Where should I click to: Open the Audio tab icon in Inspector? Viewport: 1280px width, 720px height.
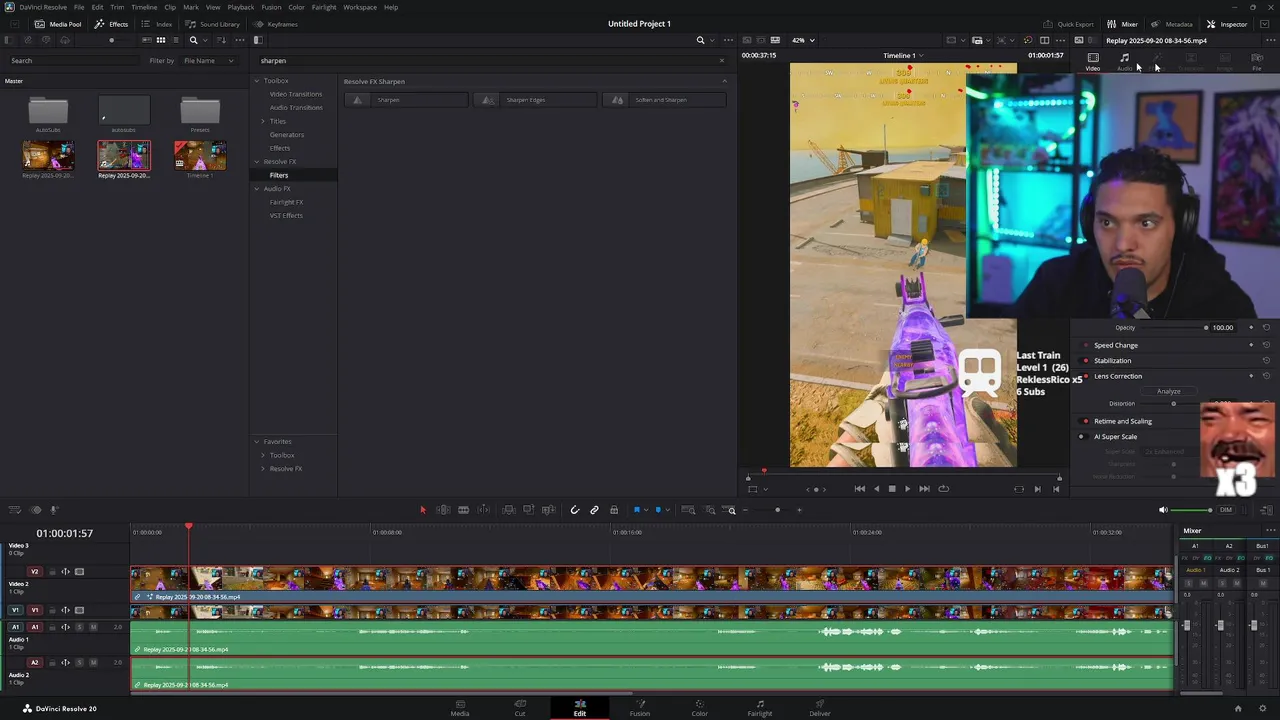tap(1124, 61)
